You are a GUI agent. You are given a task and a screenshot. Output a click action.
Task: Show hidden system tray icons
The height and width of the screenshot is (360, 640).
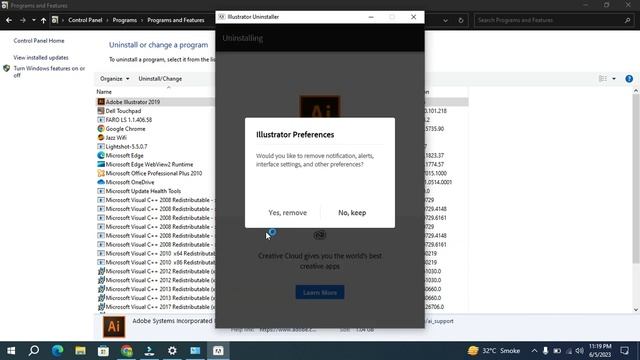pos(534,351)
